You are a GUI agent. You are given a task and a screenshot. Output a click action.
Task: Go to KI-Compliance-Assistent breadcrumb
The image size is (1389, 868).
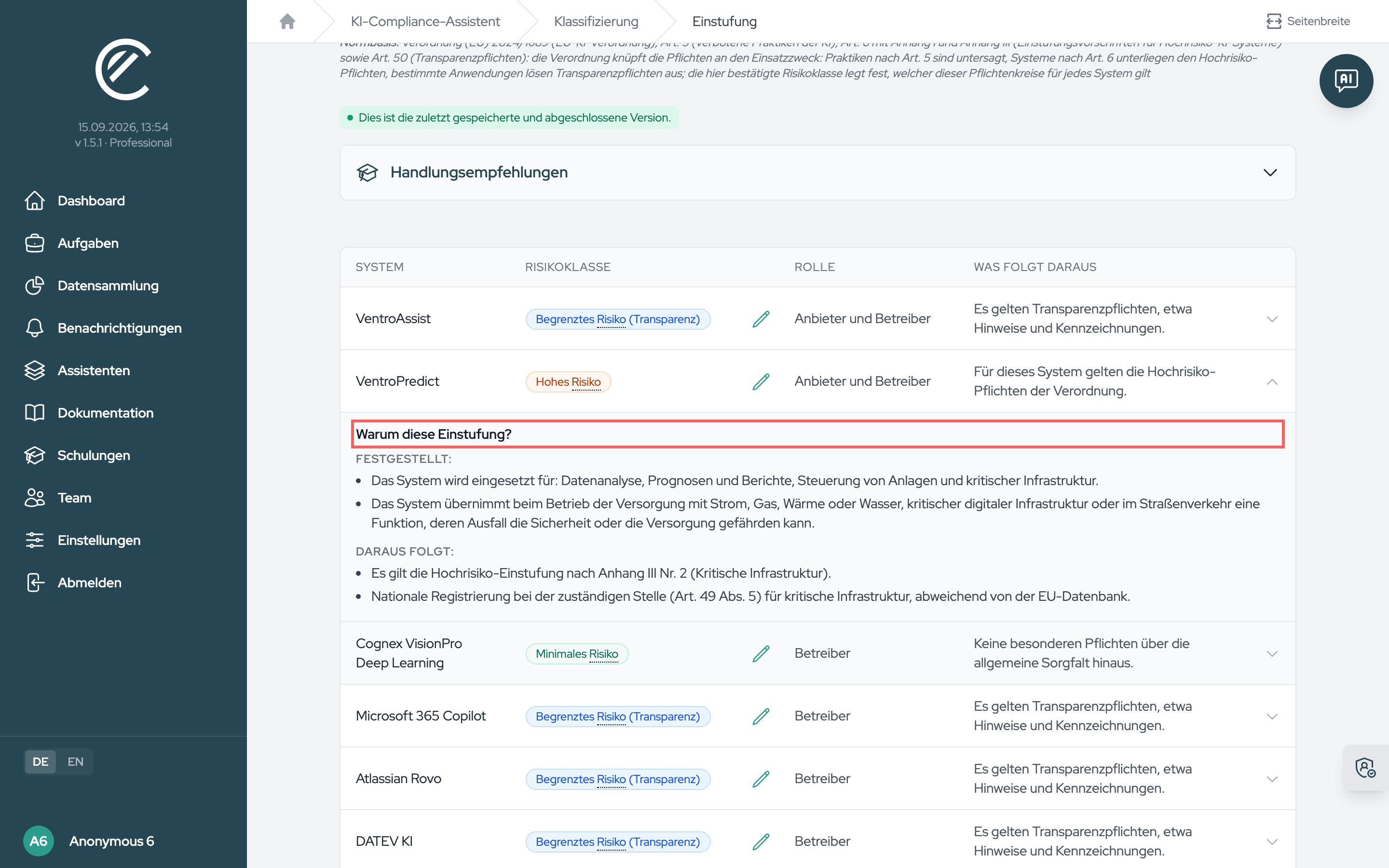[x=425, y=21]
